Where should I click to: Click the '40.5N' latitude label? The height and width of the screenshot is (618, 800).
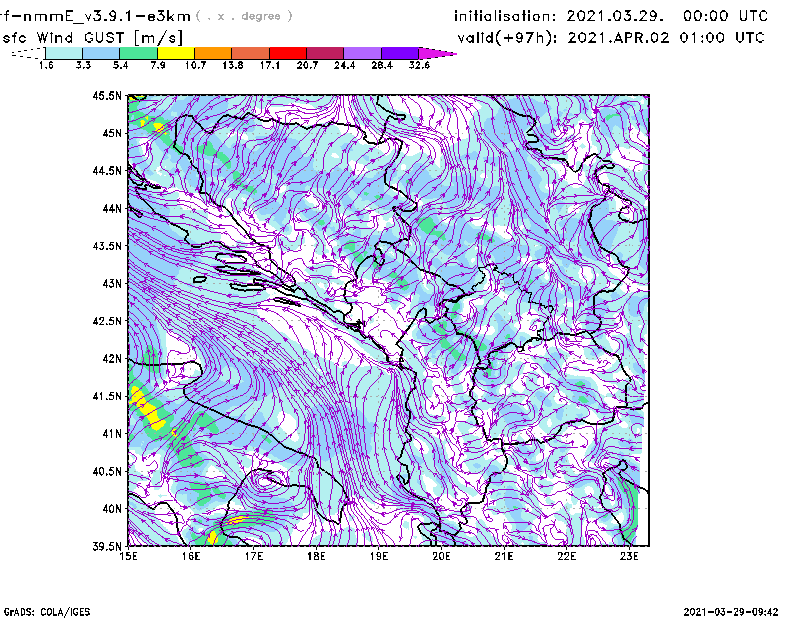point(107,472)
